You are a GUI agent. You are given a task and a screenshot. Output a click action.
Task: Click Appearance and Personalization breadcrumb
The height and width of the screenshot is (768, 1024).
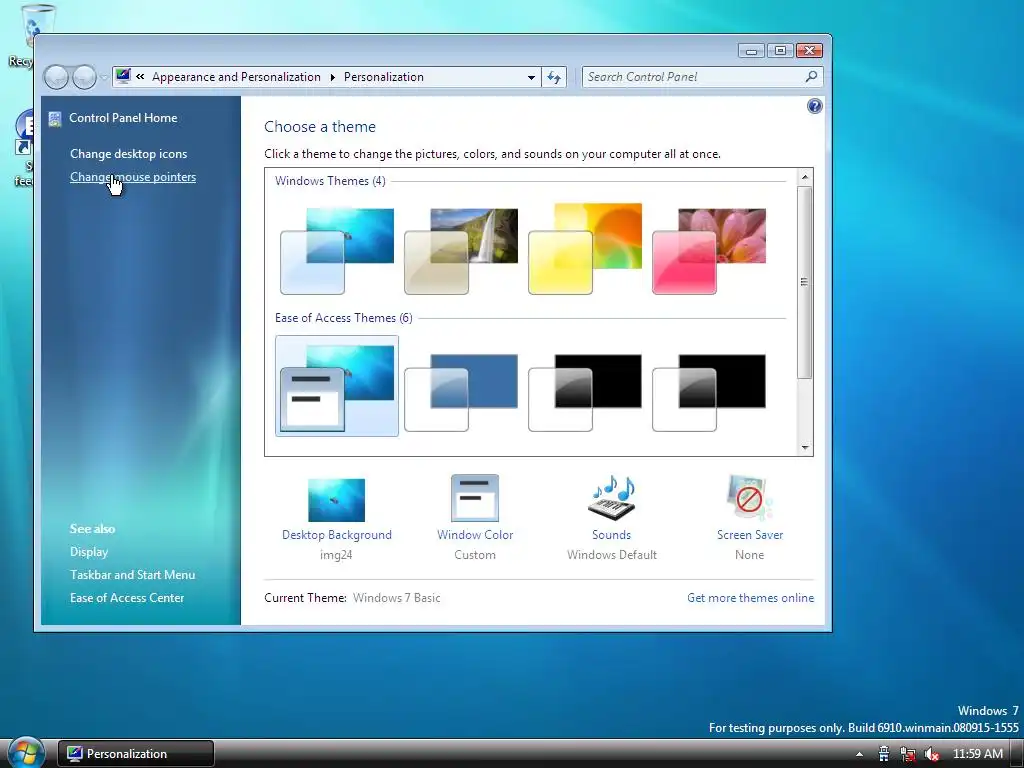(x=236, y=77)
